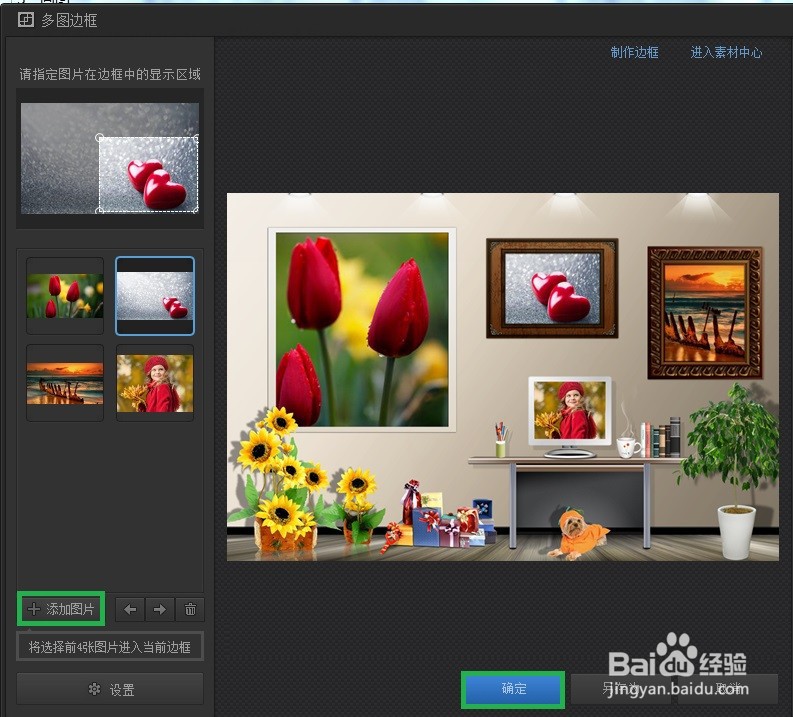Viewport: 793px width, 717px height.
Task: Click the 多图边框 title icon
Action: pyautogui.click(x=26, y=20)
